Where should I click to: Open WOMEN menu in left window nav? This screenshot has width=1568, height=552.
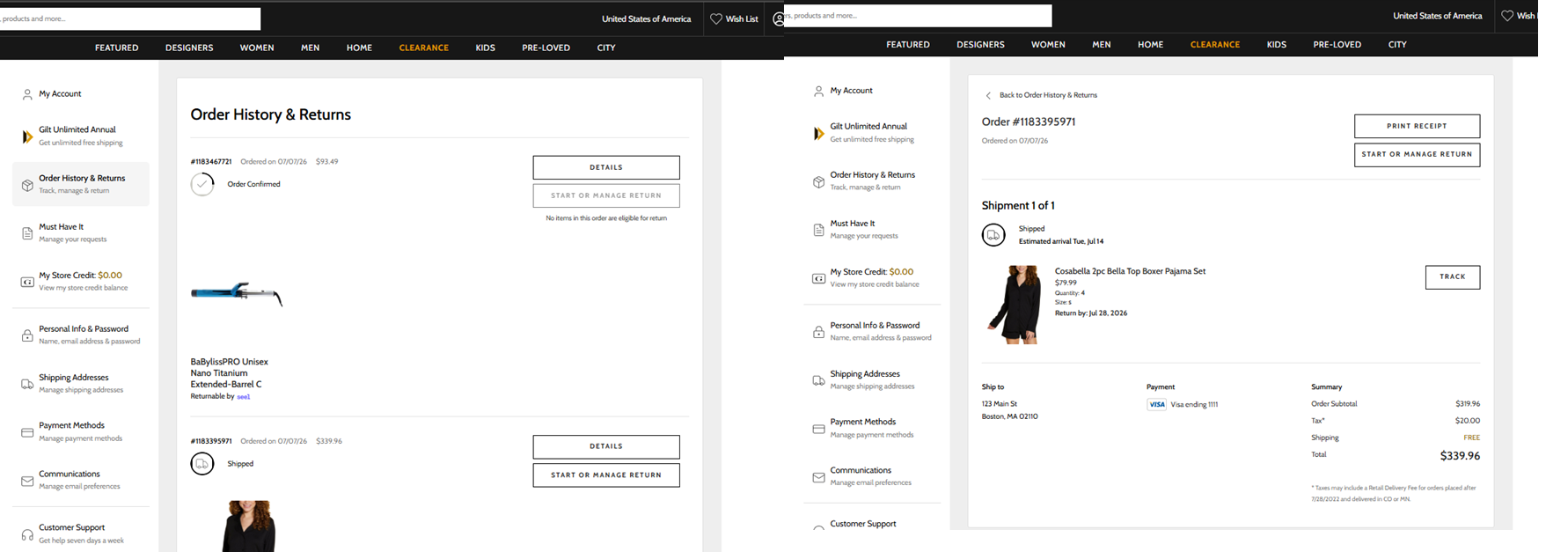point(257,48)
